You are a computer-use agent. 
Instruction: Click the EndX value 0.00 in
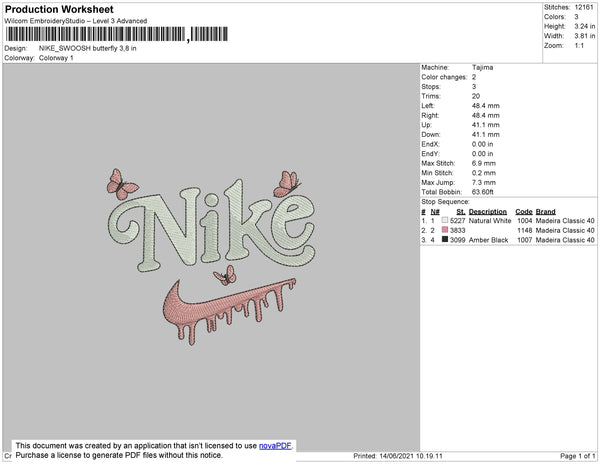(483, 144)
